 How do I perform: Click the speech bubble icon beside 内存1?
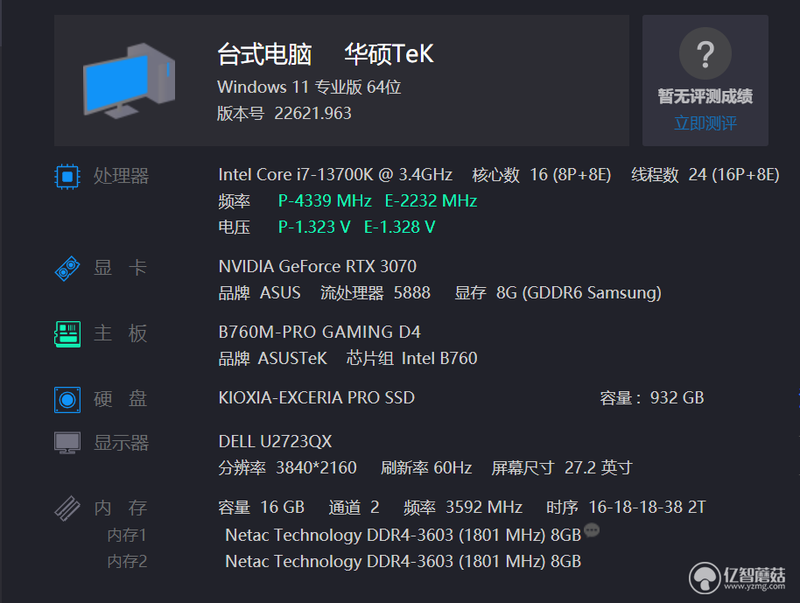click(x=591, y=530)
